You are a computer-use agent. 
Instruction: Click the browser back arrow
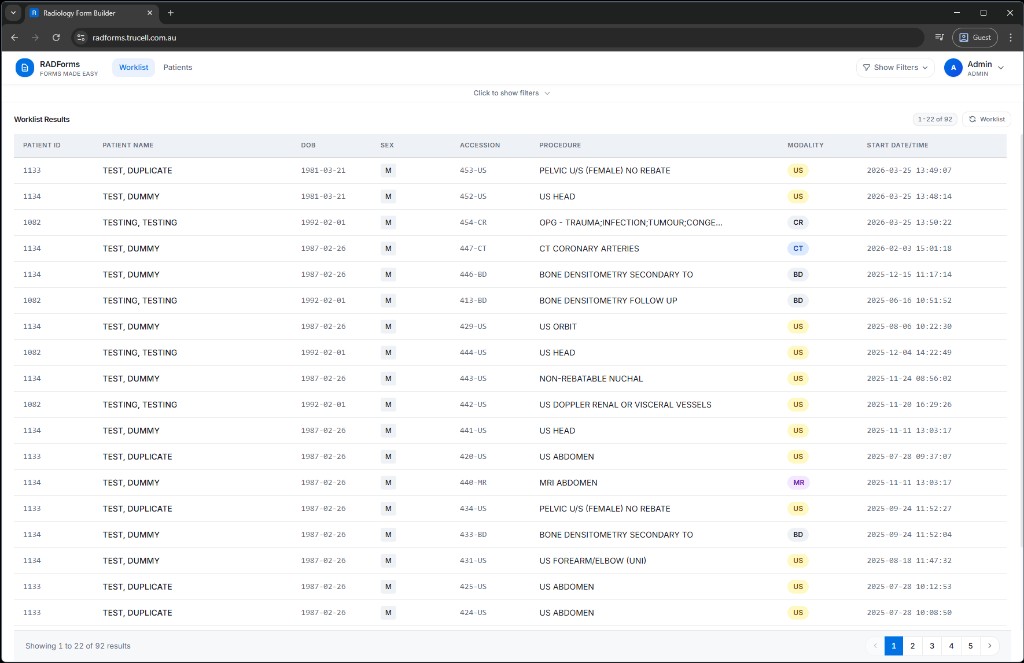pyautogui.click(x=14, y=37)
